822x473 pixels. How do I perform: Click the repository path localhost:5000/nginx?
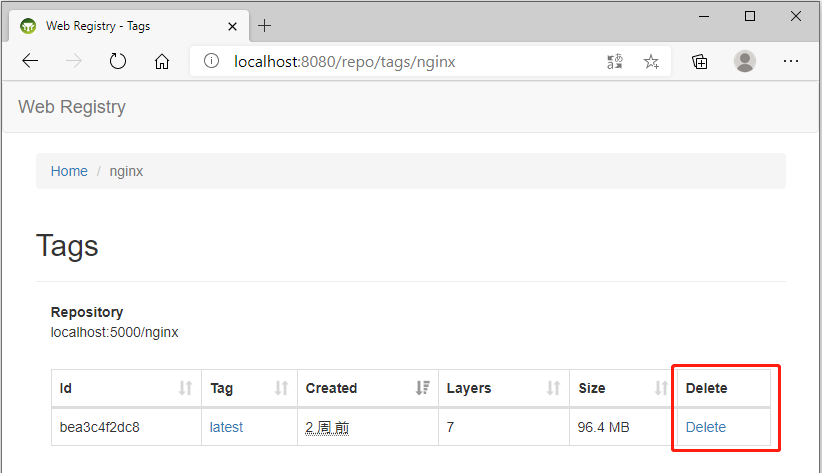pyautogui.click(x=114, y=332)
